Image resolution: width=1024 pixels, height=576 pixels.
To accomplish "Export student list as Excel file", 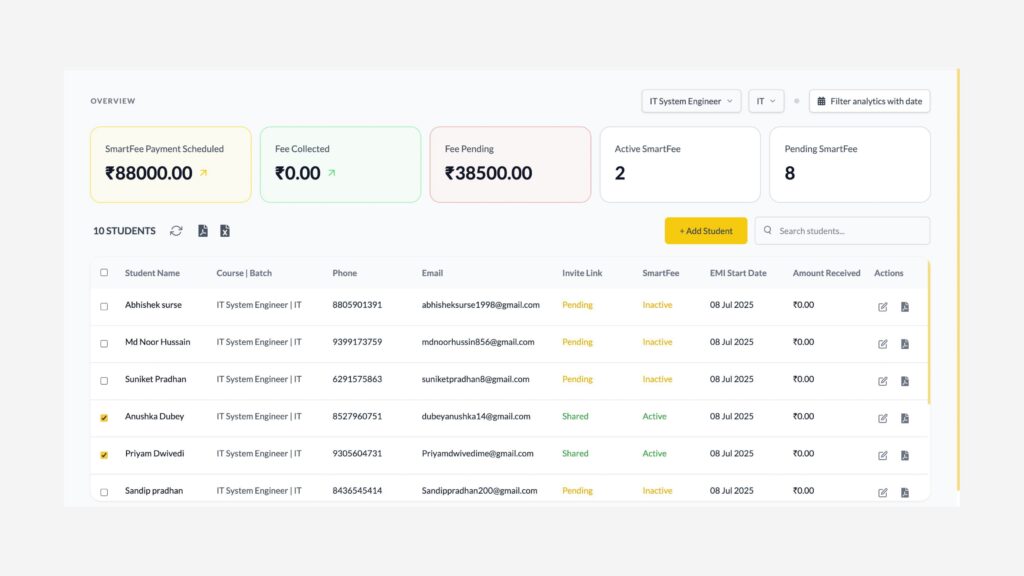I will click(x=225, y=231).
